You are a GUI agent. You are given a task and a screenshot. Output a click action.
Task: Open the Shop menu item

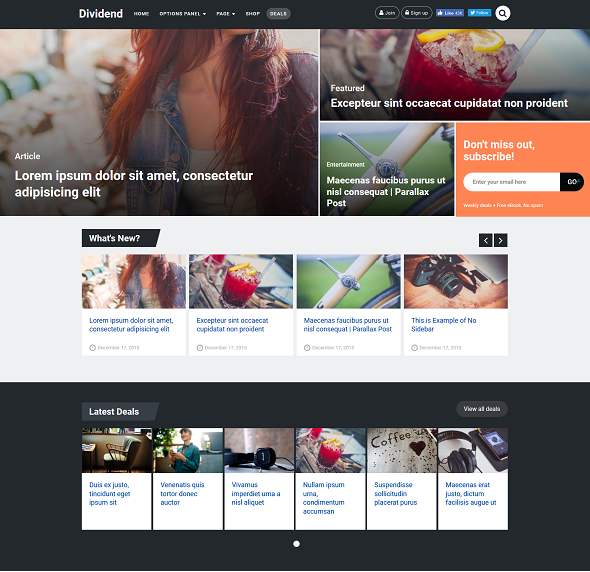point(252,14)
